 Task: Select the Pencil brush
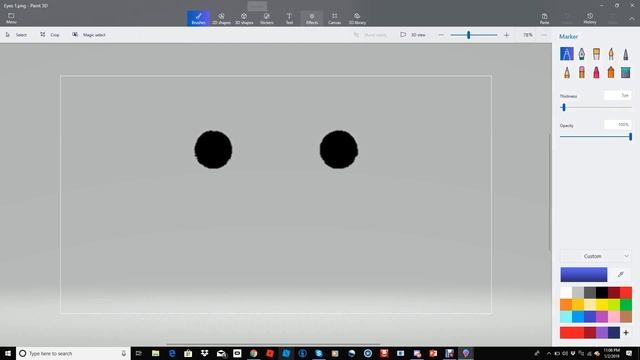point(567,73)
